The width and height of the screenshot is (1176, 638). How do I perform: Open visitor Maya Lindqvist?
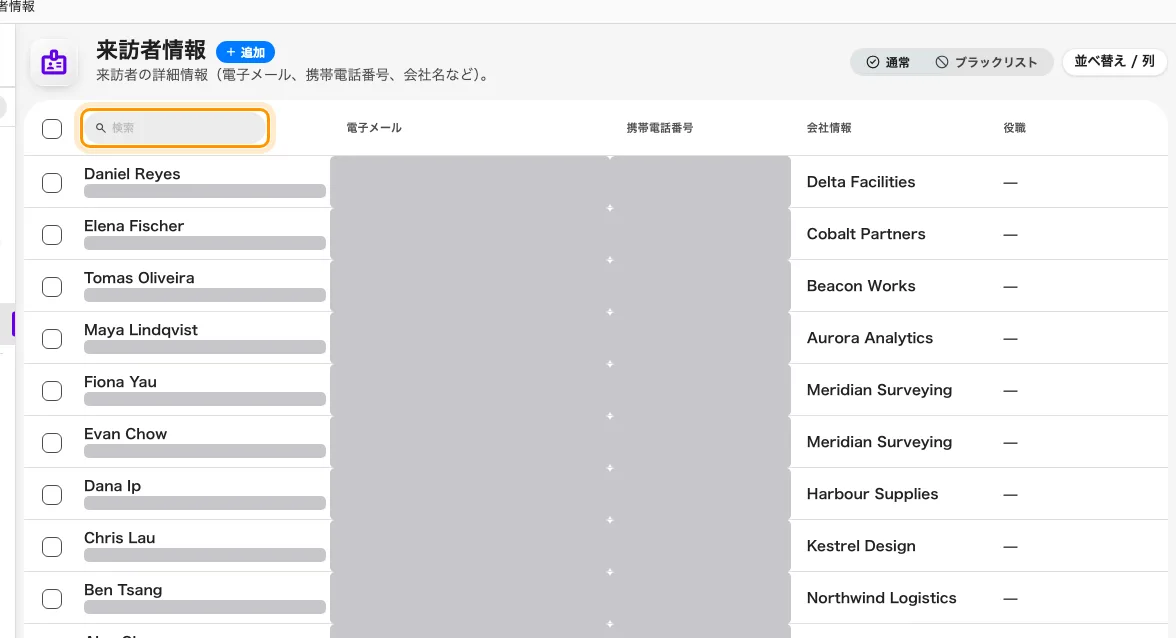tap(140, 330)
